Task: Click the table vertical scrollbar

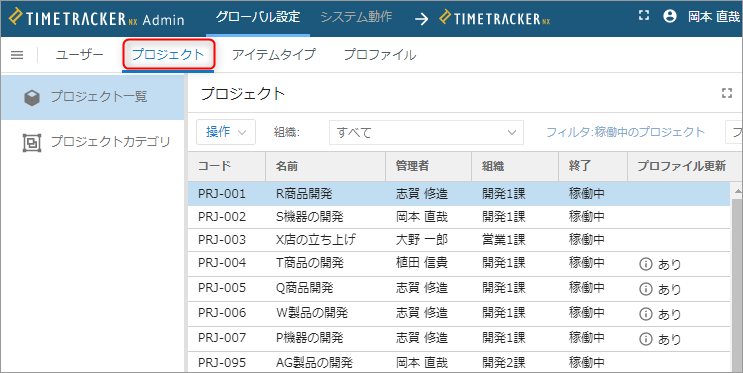Action: (x=737, y=284)
